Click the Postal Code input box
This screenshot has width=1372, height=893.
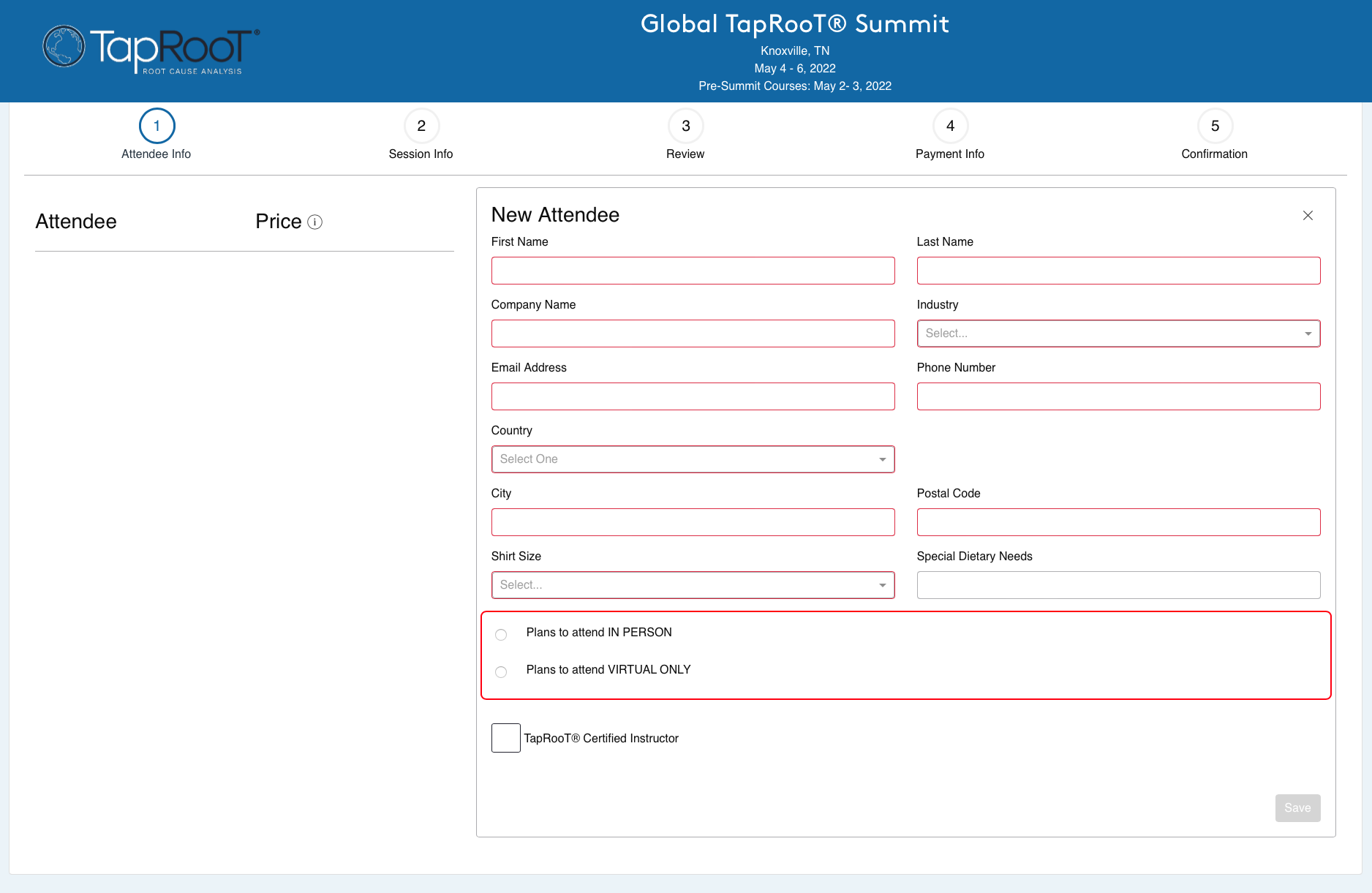coord(1118,522)
